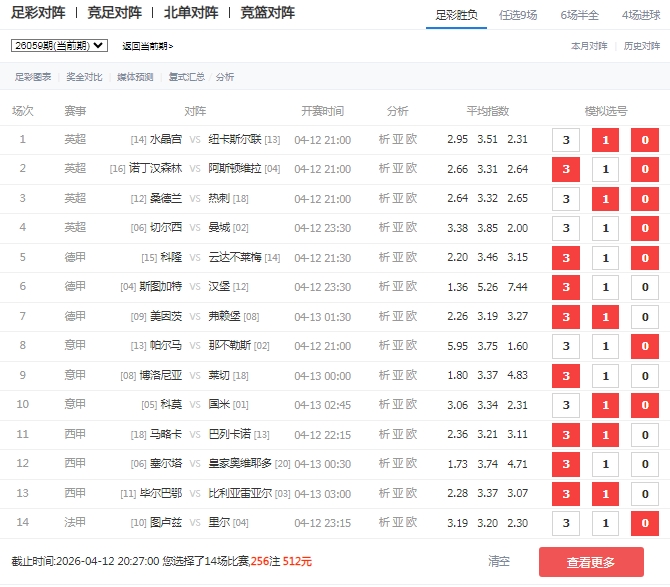Open the 26059期 period dropdown

(x=59, y=46)
